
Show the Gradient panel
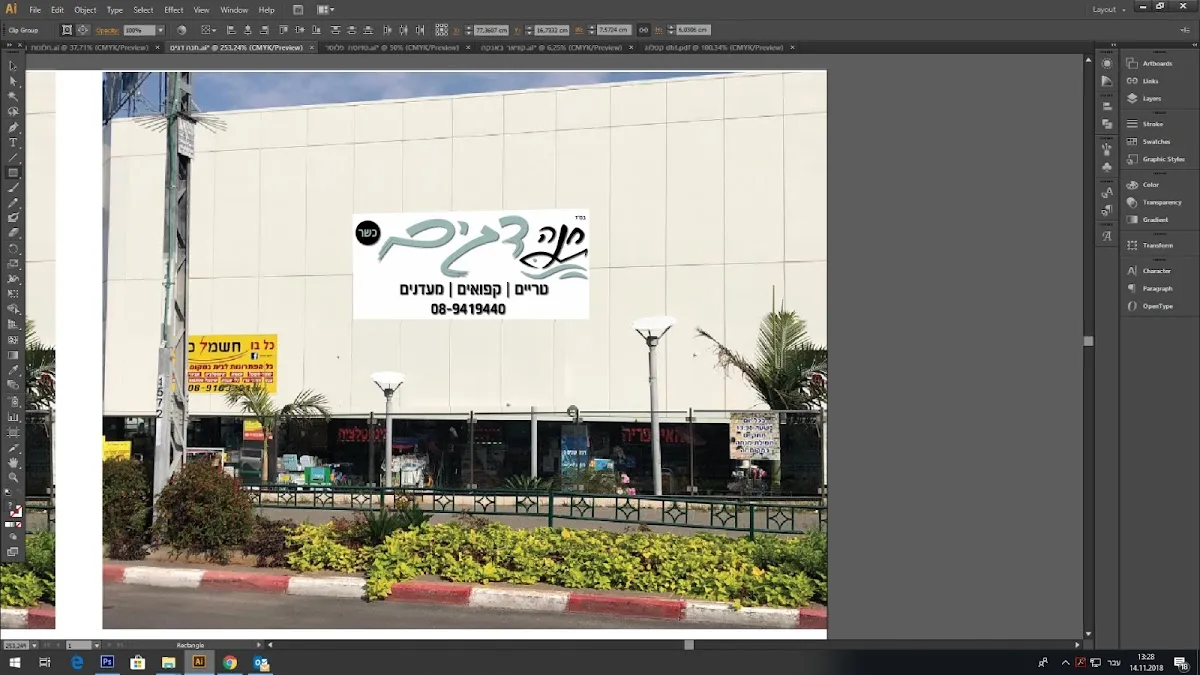(x=1155, y=219)
